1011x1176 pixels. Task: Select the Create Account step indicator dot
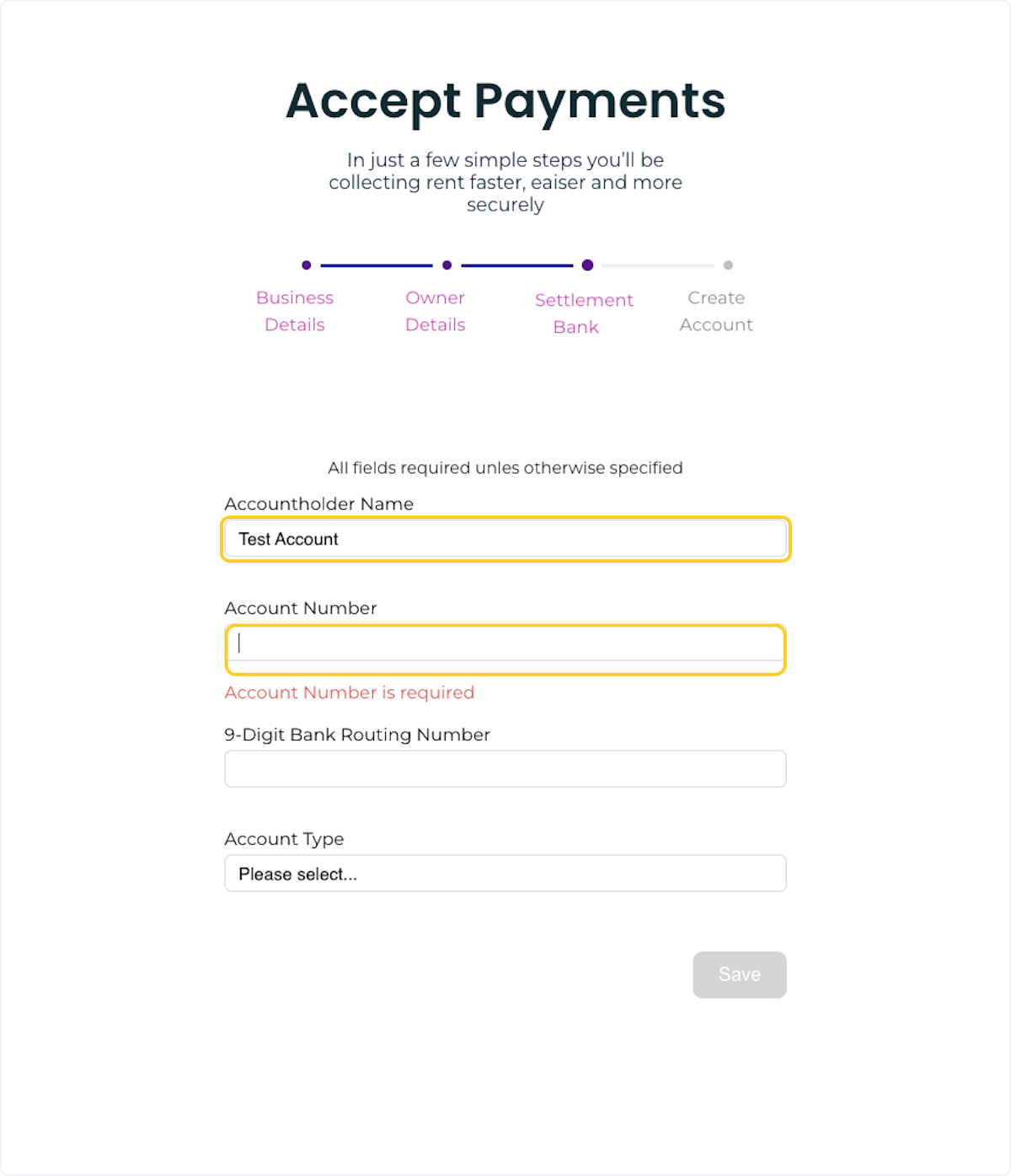[x=728, y=265]
